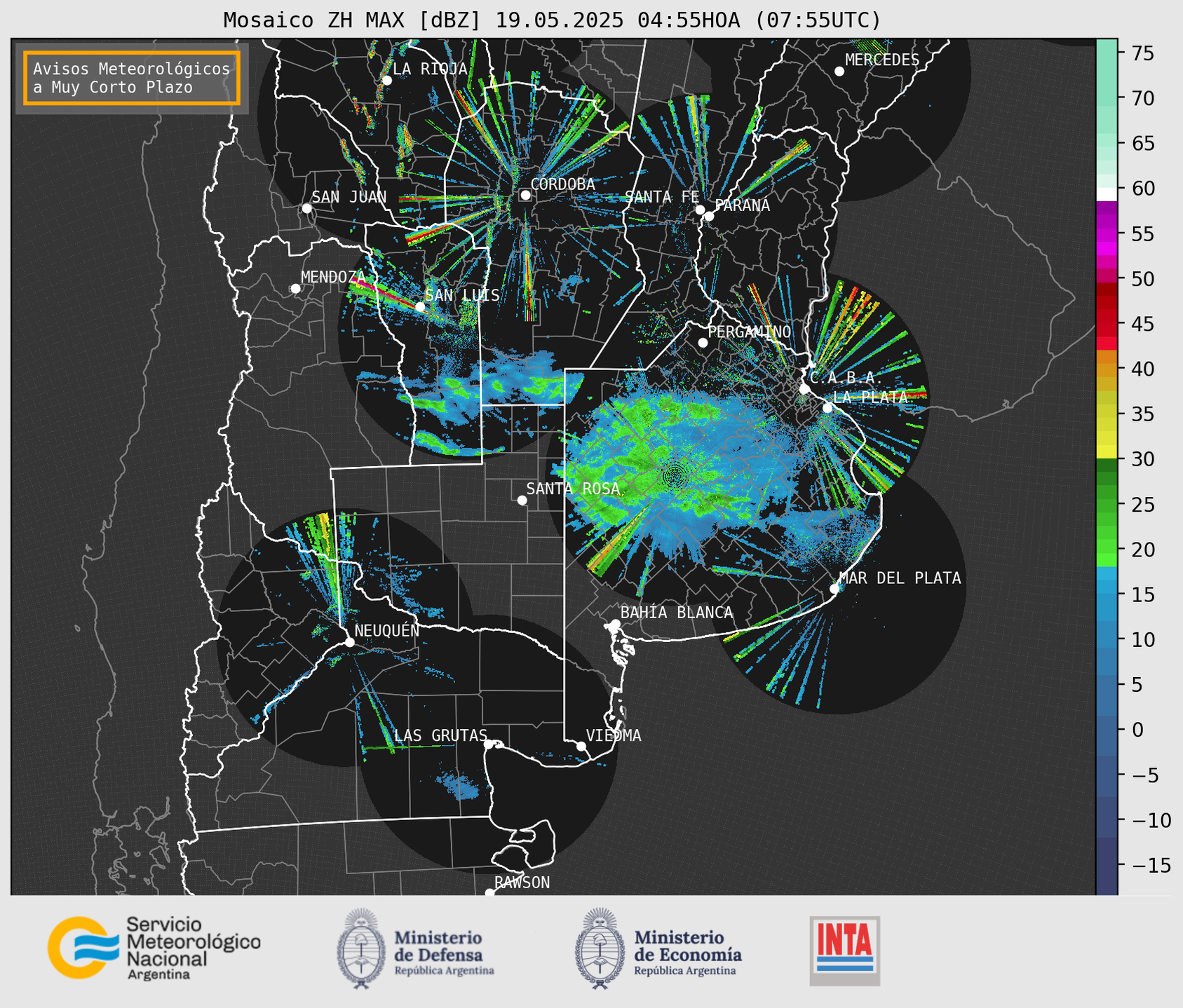Click the Mercedes city marker dot
Image resolution: width=1183 pixels, height=1008 pixels.
839,71
